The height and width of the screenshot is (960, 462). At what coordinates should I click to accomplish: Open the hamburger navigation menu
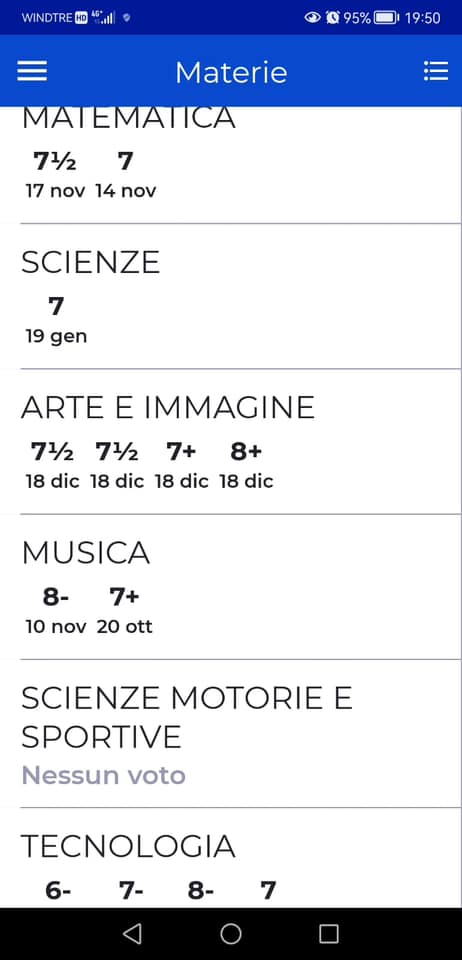point(32,72)
